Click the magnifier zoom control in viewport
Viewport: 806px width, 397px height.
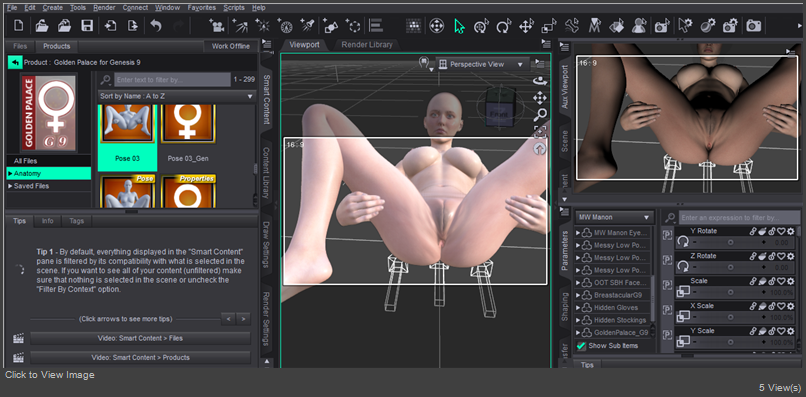[540, 115]
